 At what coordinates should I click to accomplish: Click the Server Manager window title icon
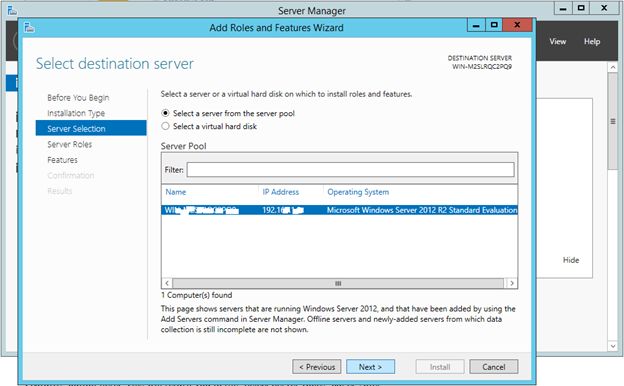(12, 10)
